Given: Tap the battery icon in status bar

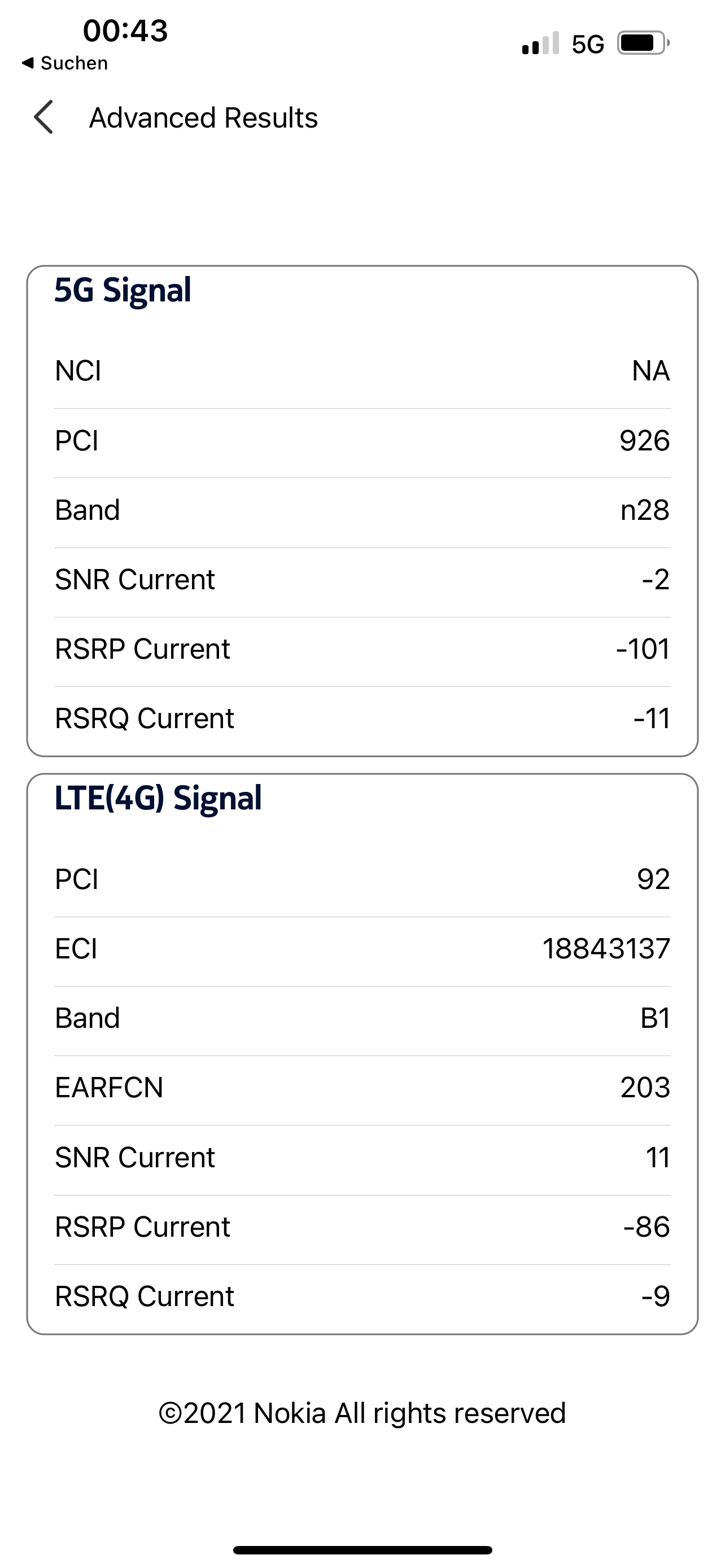Looking at the screenshot, I should (x=643, y=43).
